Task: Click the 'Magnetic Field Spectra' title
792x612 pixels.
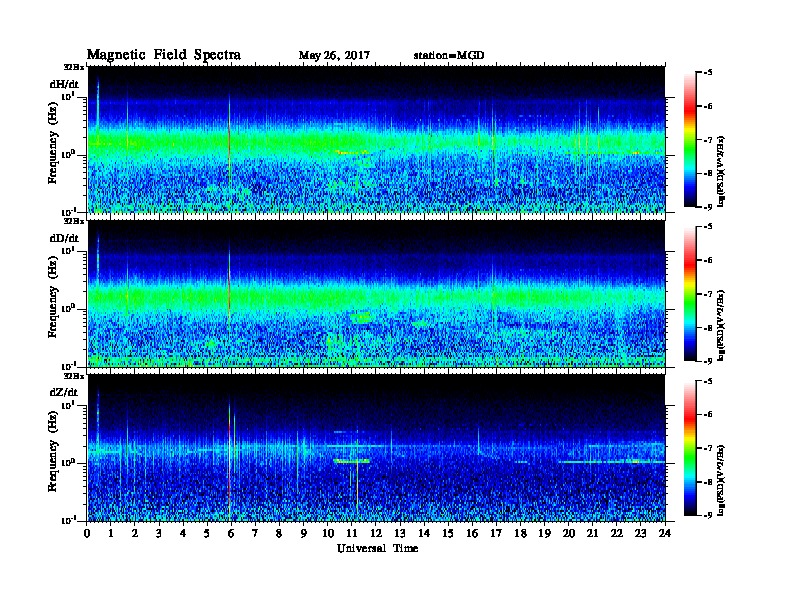Action: (x=164, y=55)
